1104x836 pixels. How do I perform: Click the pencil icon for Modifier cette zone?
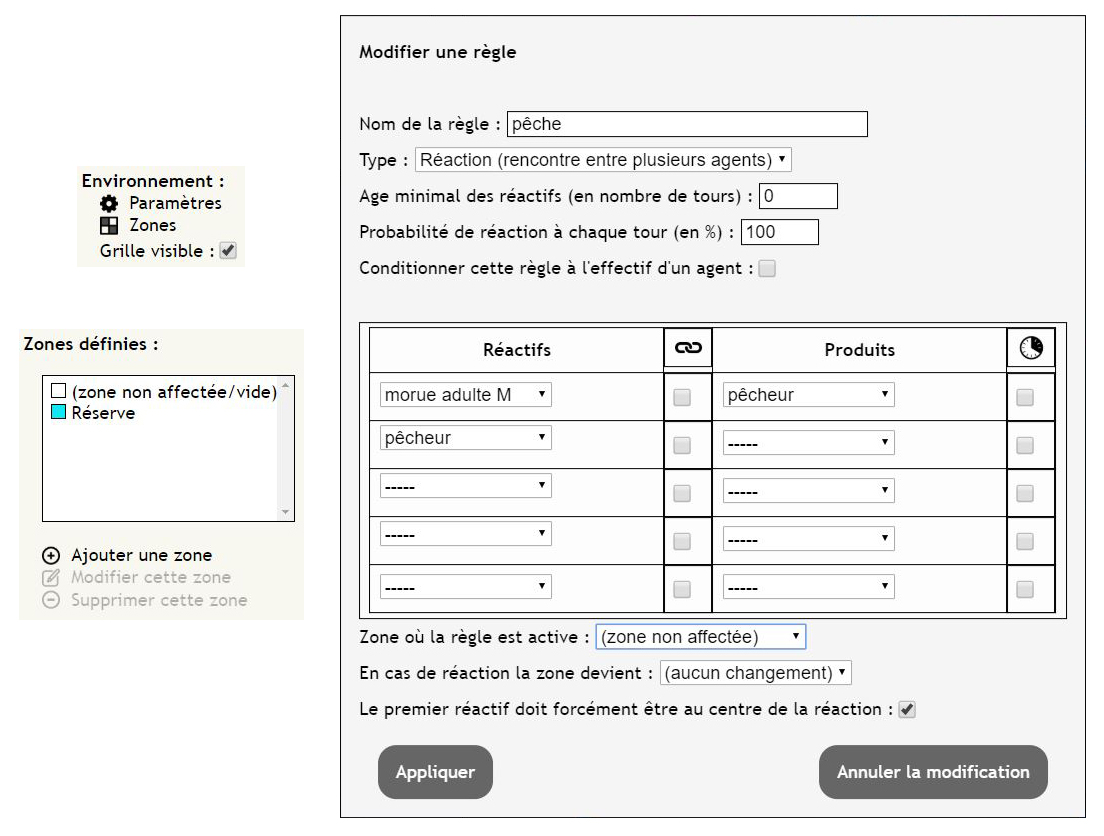tap(51, 578)
